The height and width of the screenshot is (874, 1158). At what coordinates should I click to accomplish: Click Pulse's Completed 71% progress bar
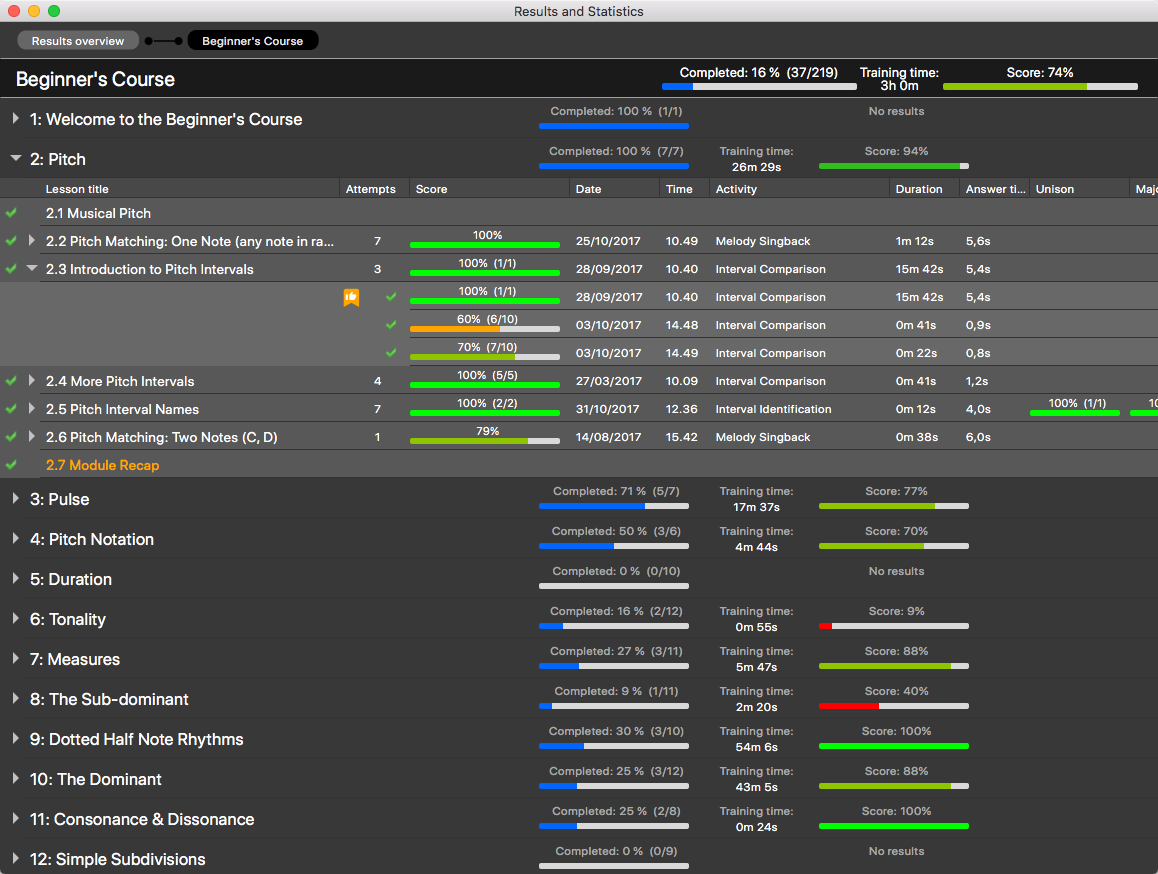[x=614, y=506]
